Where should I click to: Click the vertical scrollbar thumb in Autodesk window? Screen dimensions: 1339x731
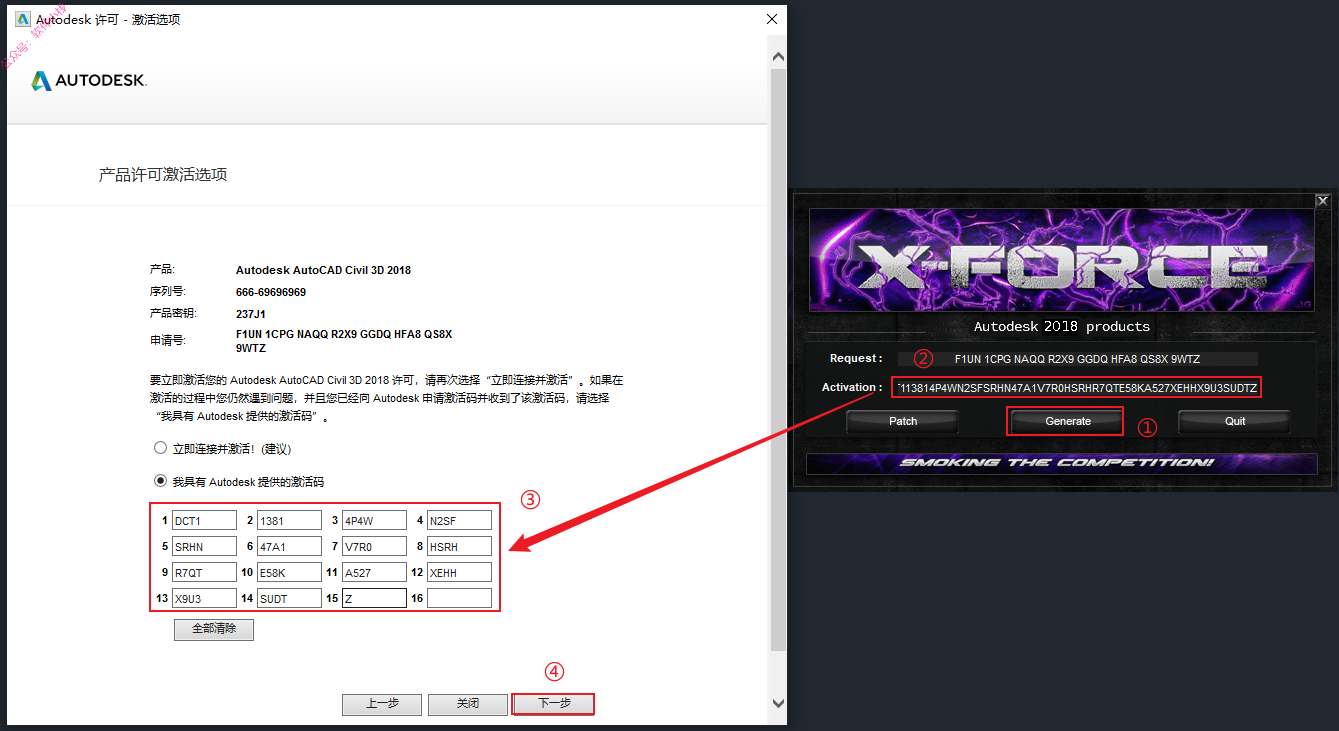pyautogui.click(x=779, y=360)
